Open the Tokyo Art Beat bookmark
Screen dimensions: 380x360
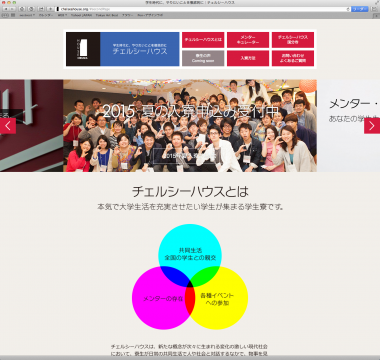(107, 15)
